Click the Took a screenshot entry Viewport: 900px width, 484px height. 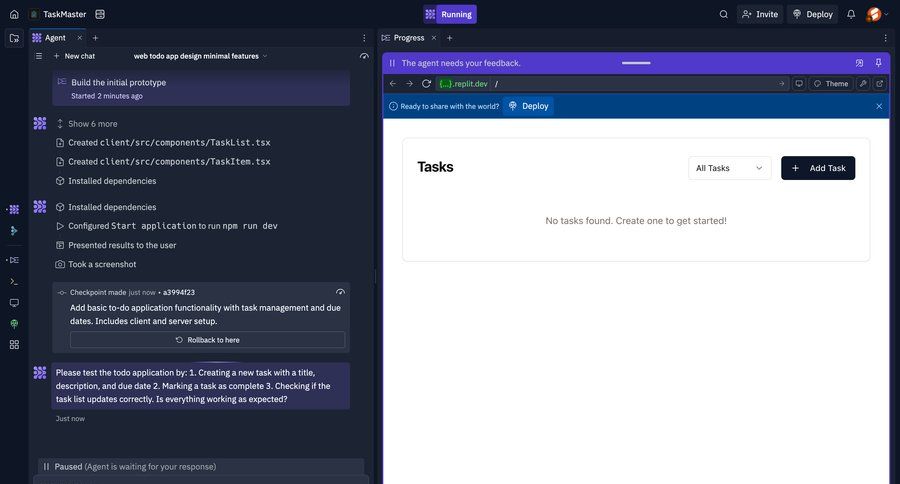pos(96,264)
